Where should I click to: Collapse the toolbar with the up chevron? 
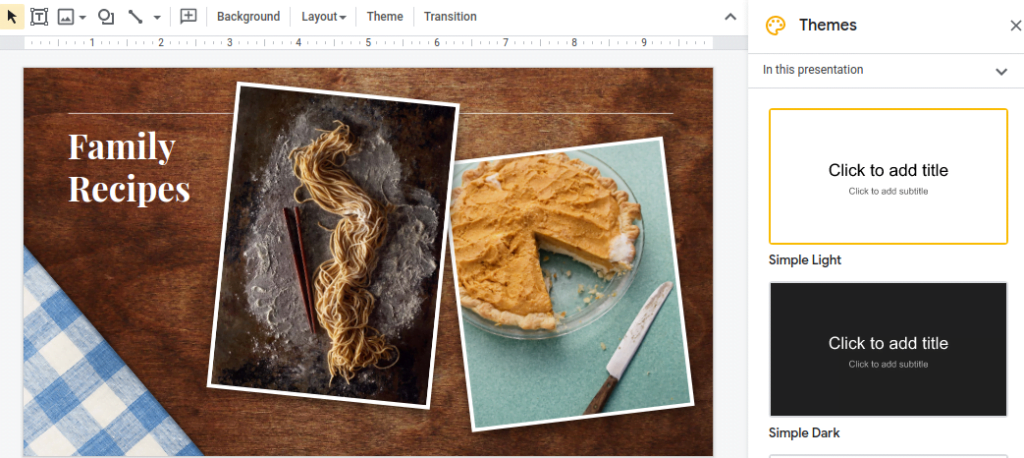pyautogui.click(x=731, y=17)
